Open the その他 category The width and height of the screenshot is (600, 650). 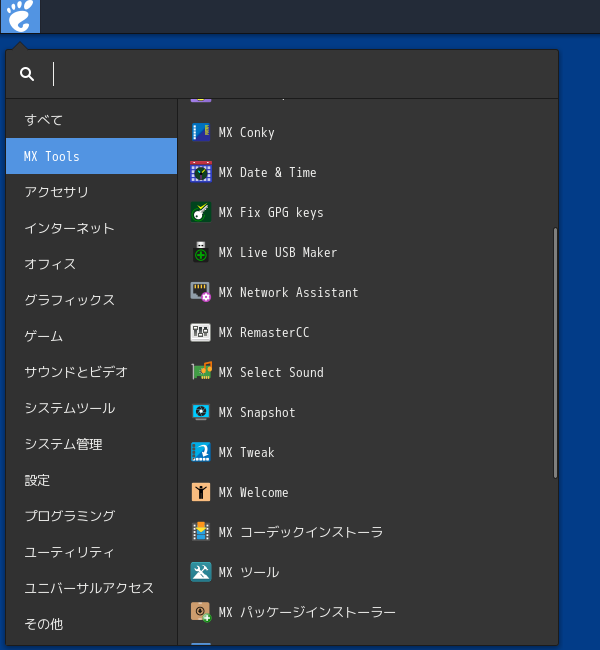pos(92,624)
